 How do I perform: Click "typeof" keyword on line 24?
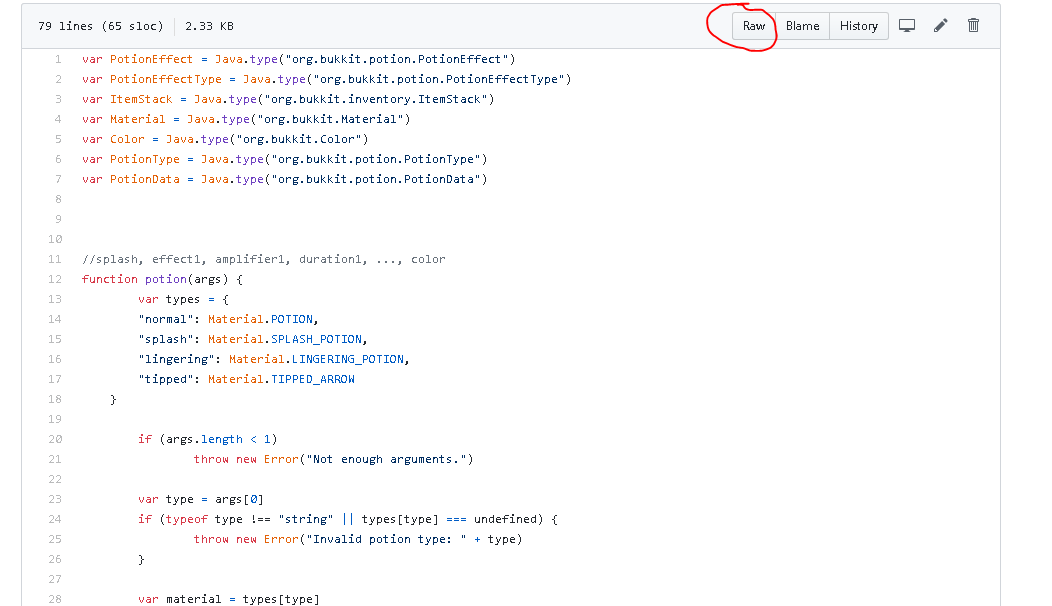[x=187, y=519]
